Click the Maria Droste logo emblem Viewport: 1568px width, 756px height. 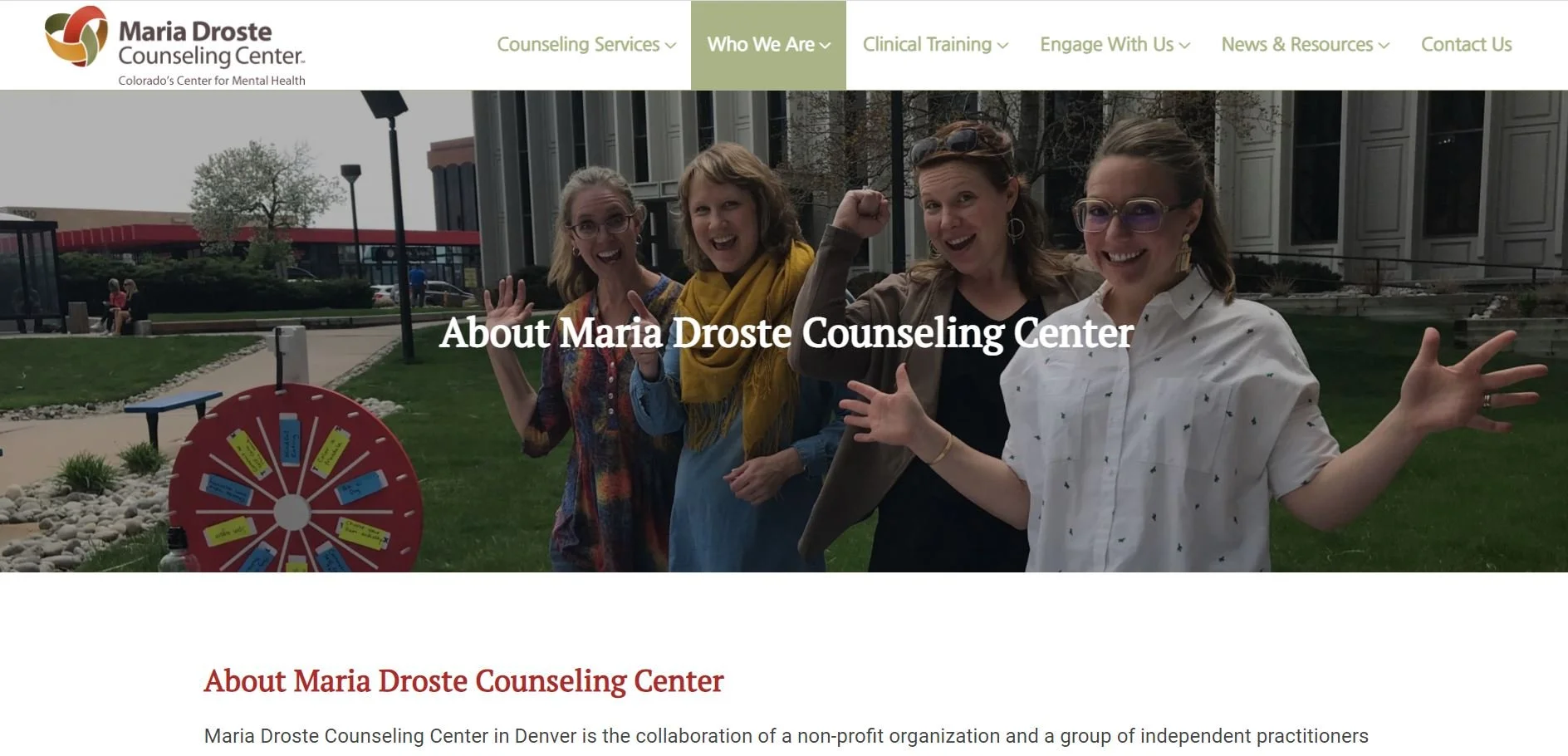coord(76,37)
